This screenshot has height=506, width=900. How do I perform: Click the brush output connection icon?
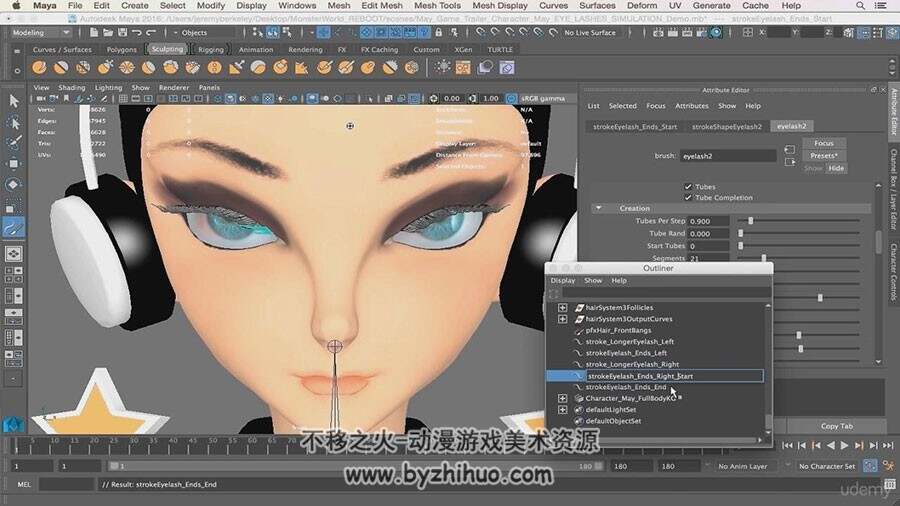790,162
